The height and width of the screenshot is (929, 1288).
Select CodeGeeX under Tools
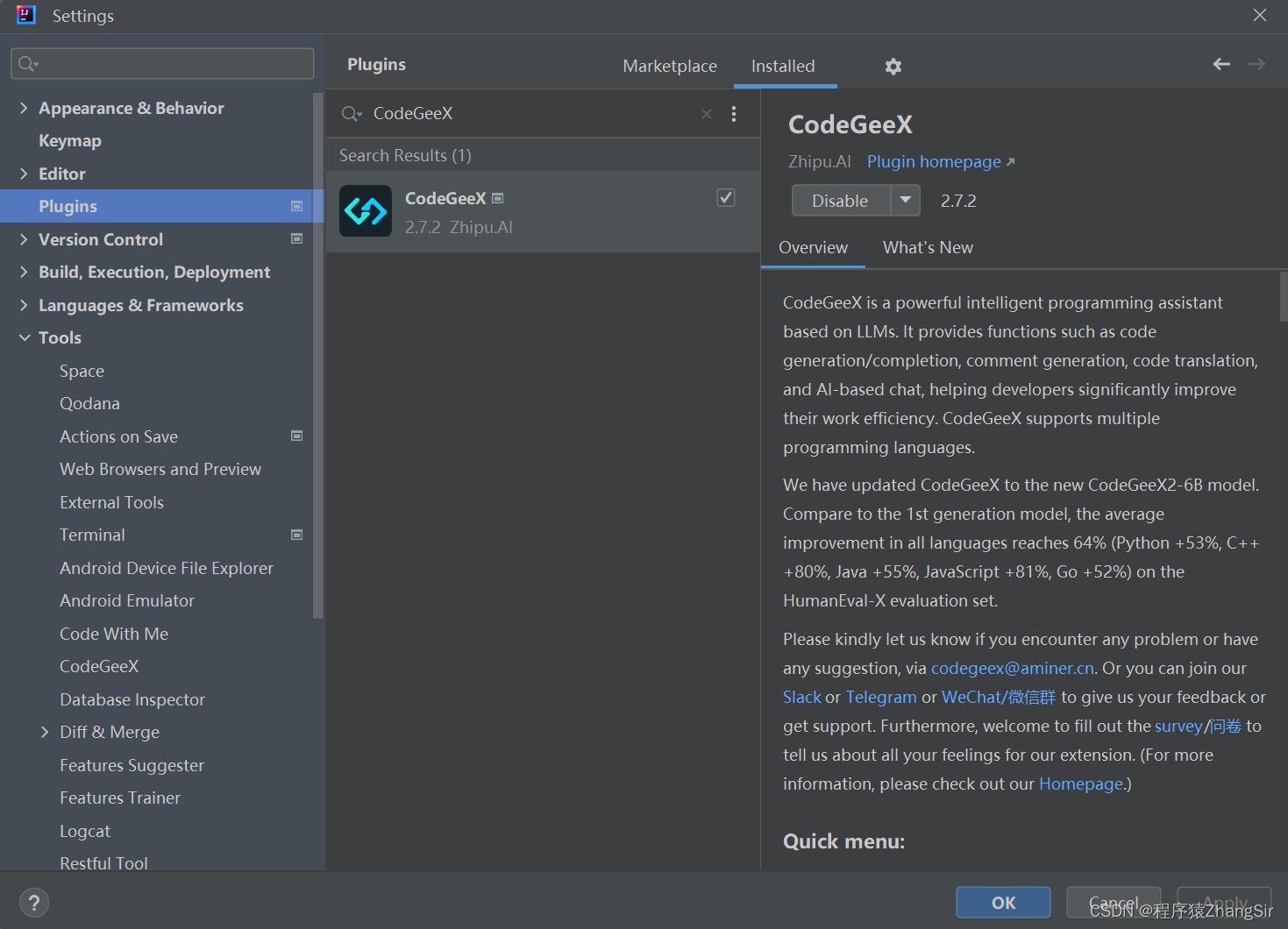tap(99, 666)
